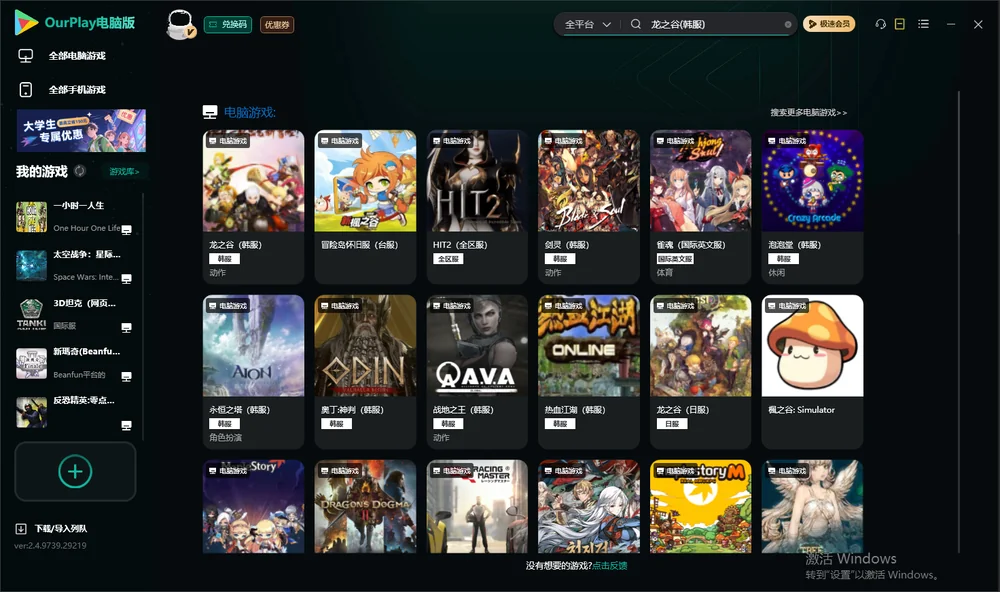
Task: Click the customer service headset icon
Action: coord(881,24)
